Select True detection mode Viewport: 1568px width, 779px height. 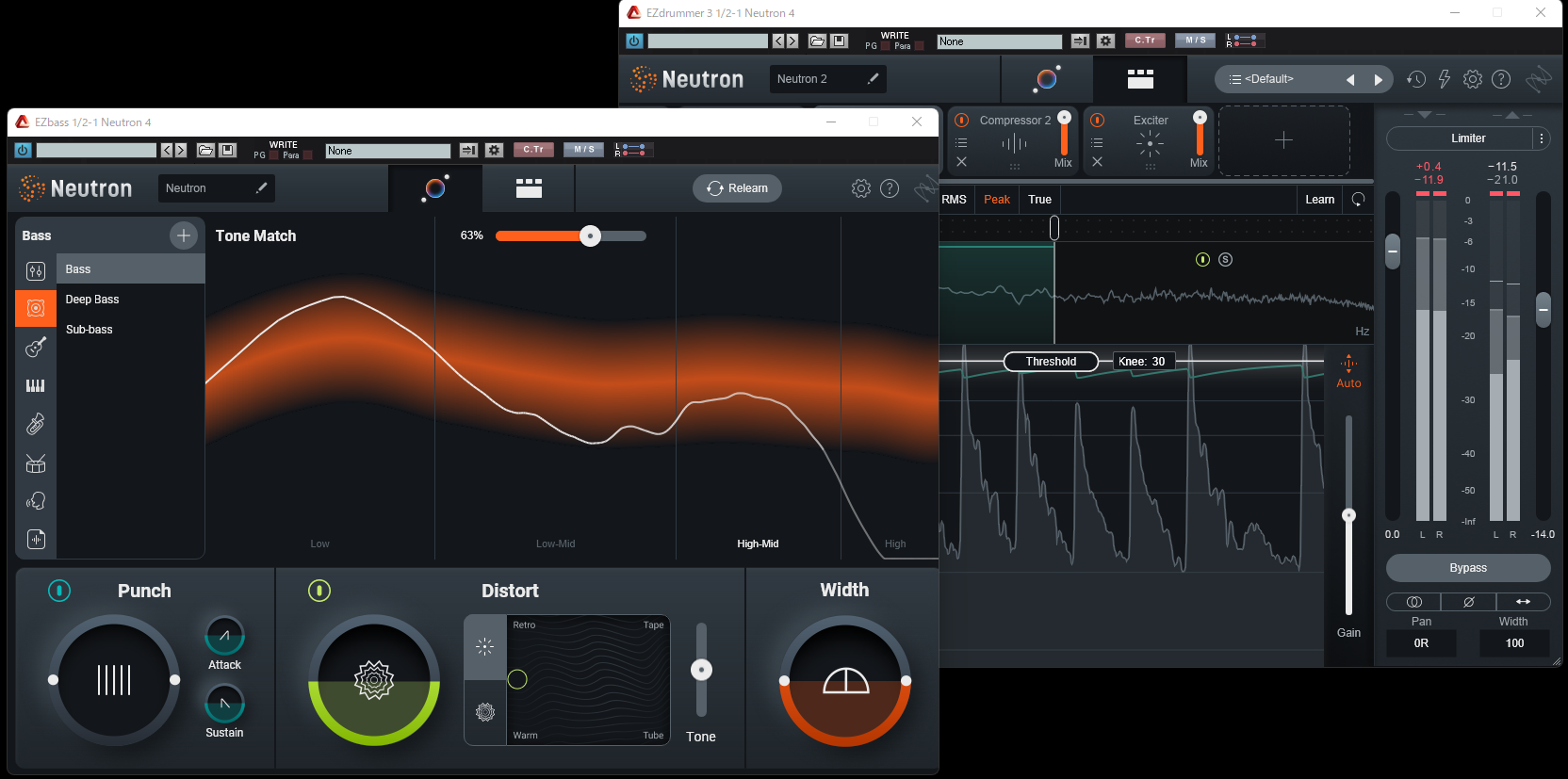click(x=1040, y=200)
